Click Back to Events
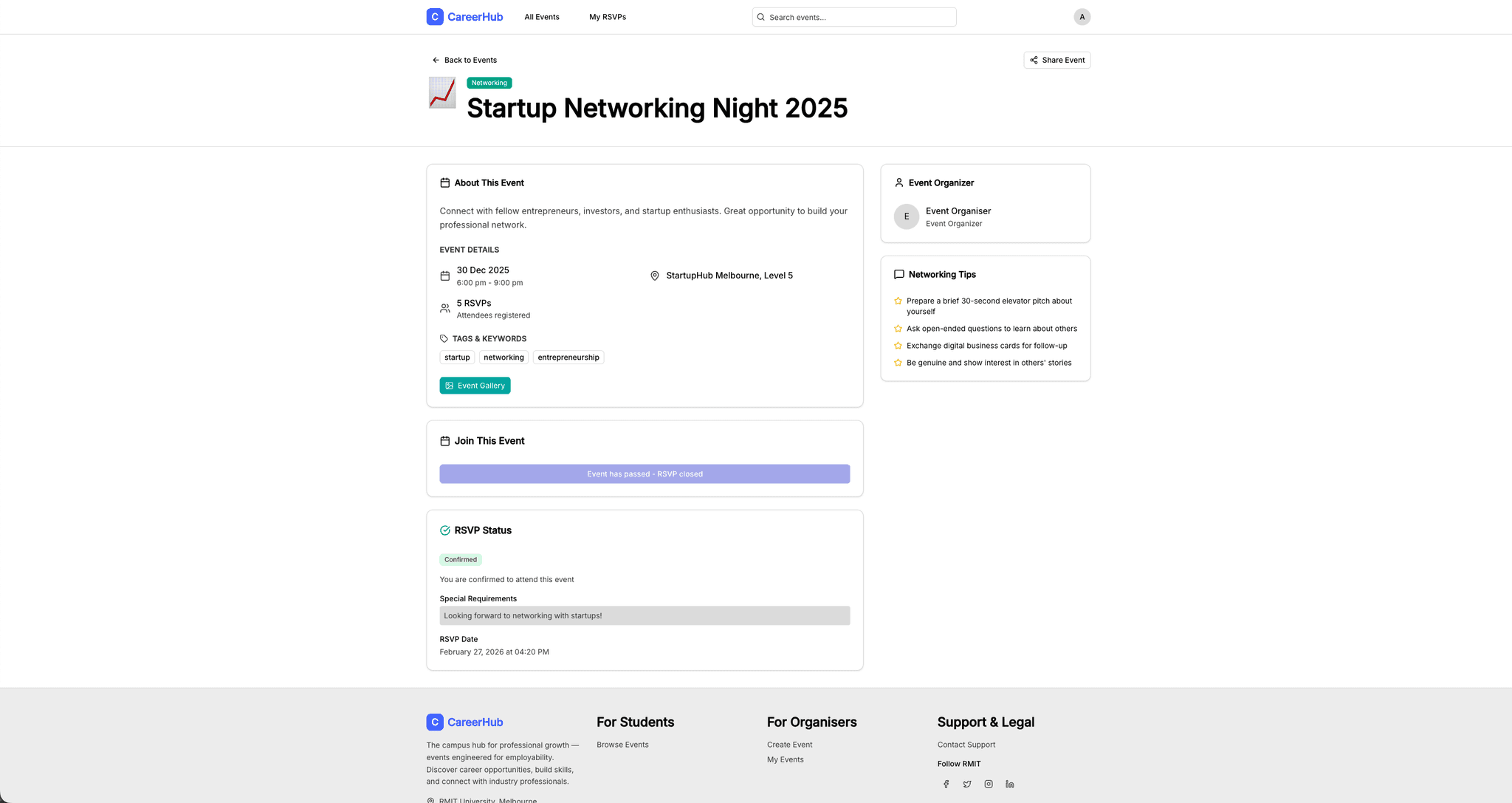Viewport: 1512px width, 803px height. pos(464,60)
